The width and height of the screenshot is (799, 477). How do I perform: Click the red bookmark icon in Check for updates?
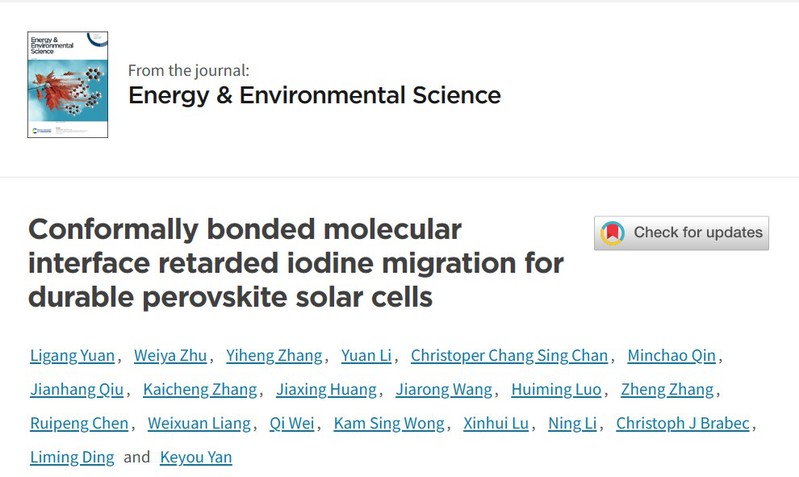click(x=612, y=234)
